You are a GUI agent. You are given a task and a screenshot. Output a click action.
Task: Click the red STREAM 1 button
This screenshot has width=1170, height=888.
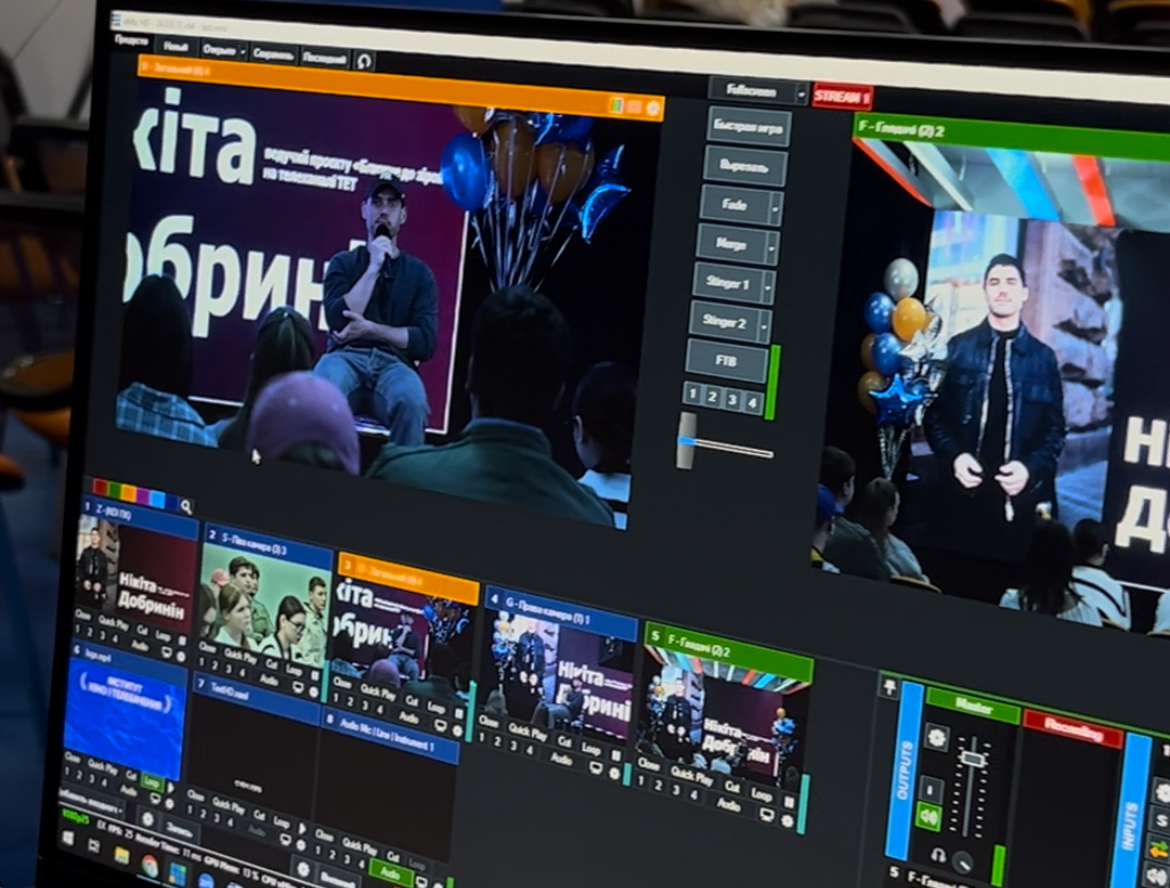842,97
